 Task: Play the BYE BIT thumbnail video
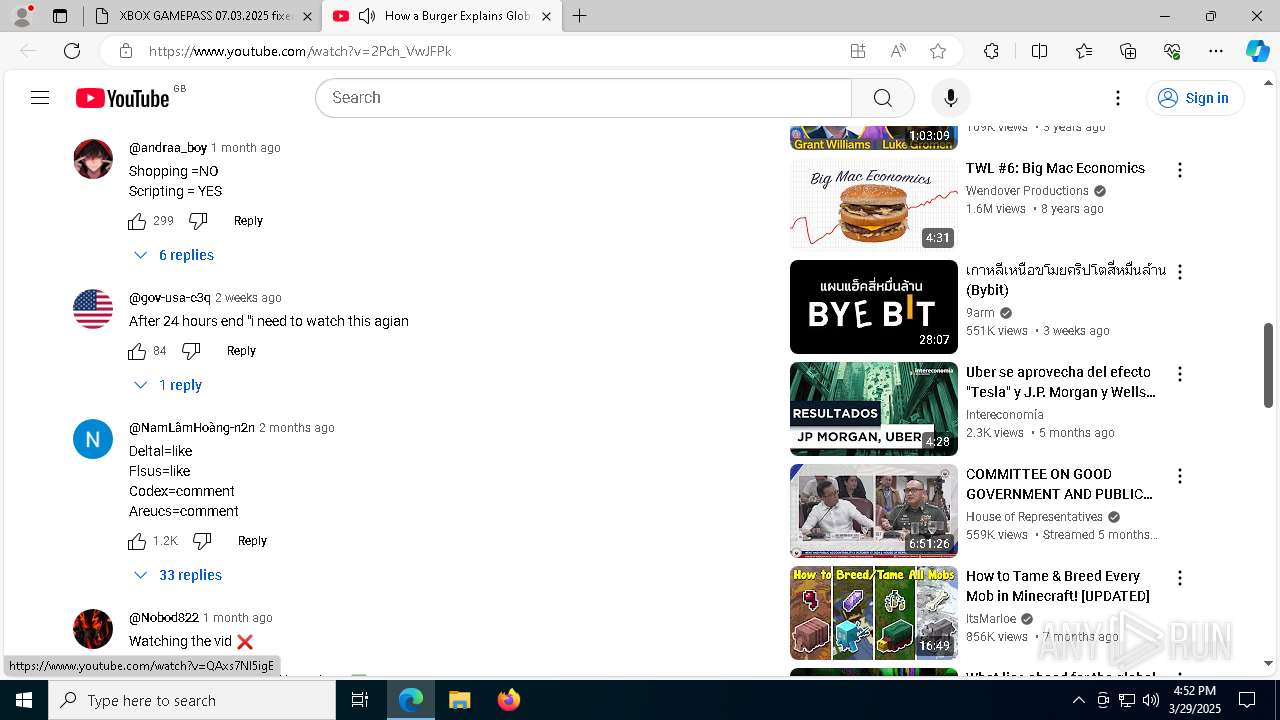click(x=874, y=307)
